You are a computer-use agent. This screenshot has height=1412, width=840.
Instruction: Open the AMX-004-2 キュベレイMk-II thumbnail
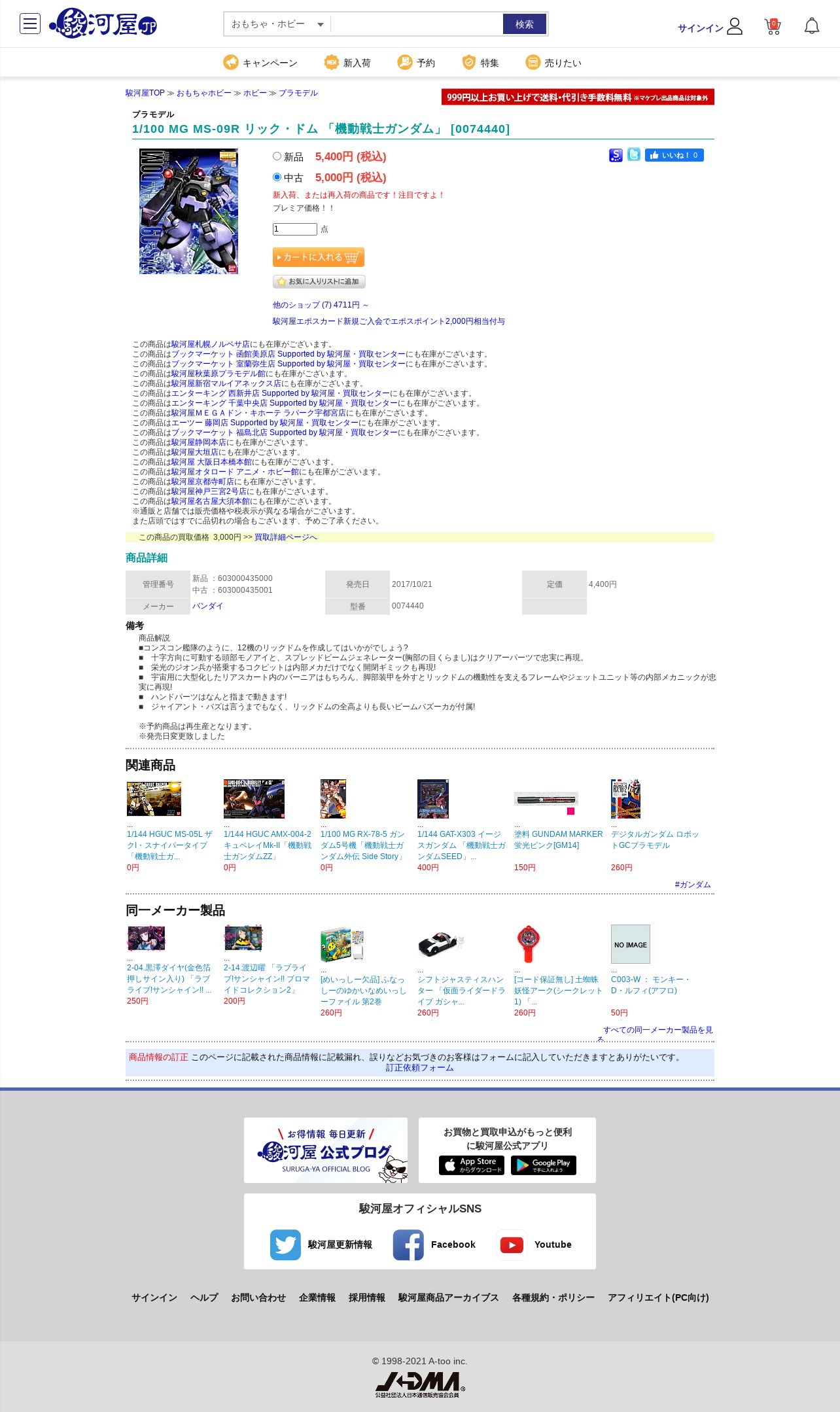point(254,798)
